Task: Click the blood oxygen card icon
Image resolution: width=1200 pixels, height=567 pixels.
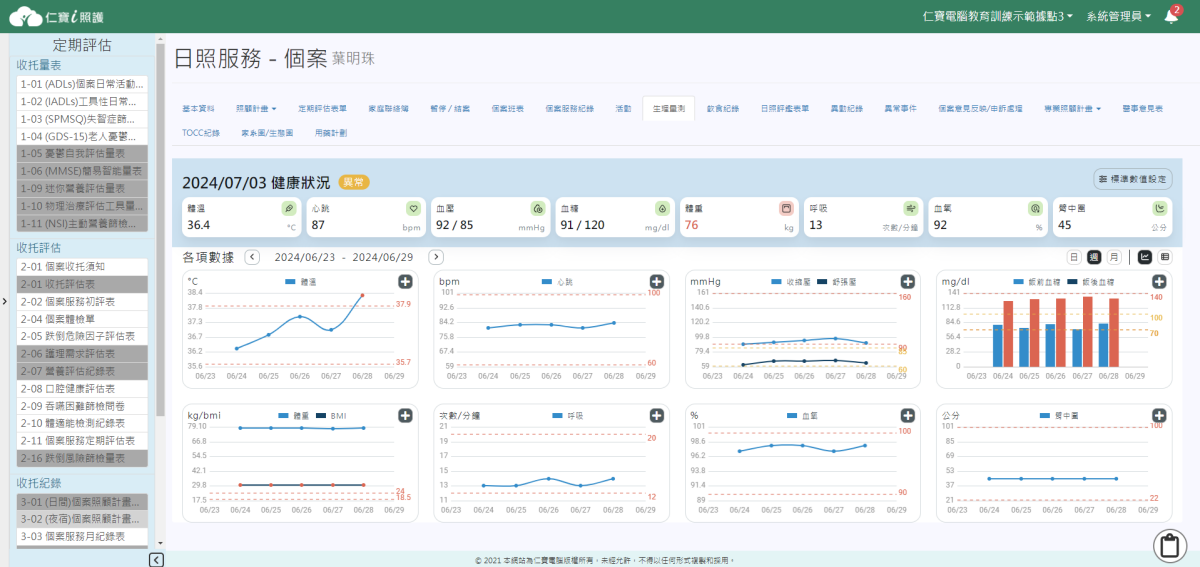Action: pyautogui.click(x=1035, y=208)
